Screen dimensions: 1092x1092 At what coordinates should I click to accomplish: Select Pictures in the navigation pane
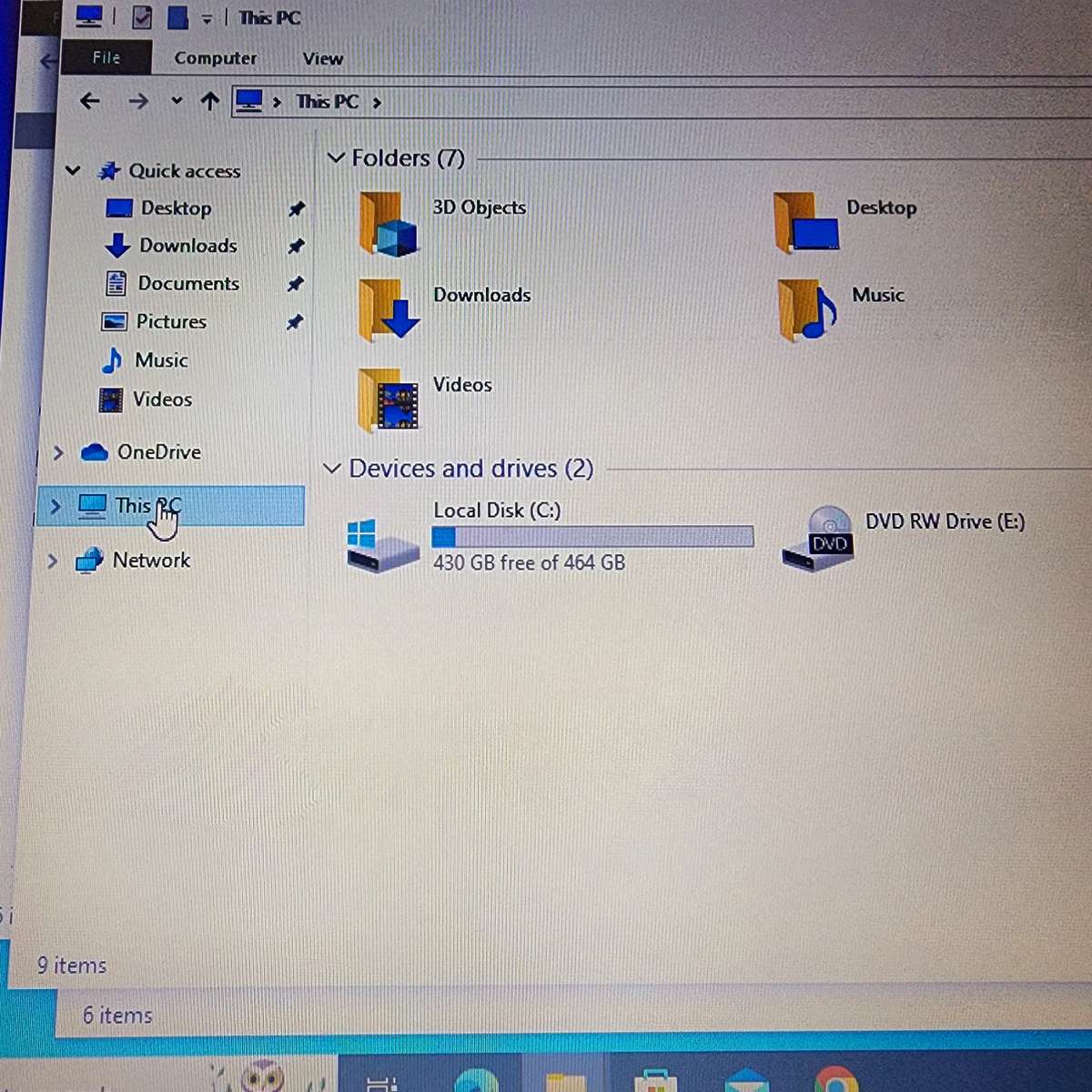[x=171, y=321]
